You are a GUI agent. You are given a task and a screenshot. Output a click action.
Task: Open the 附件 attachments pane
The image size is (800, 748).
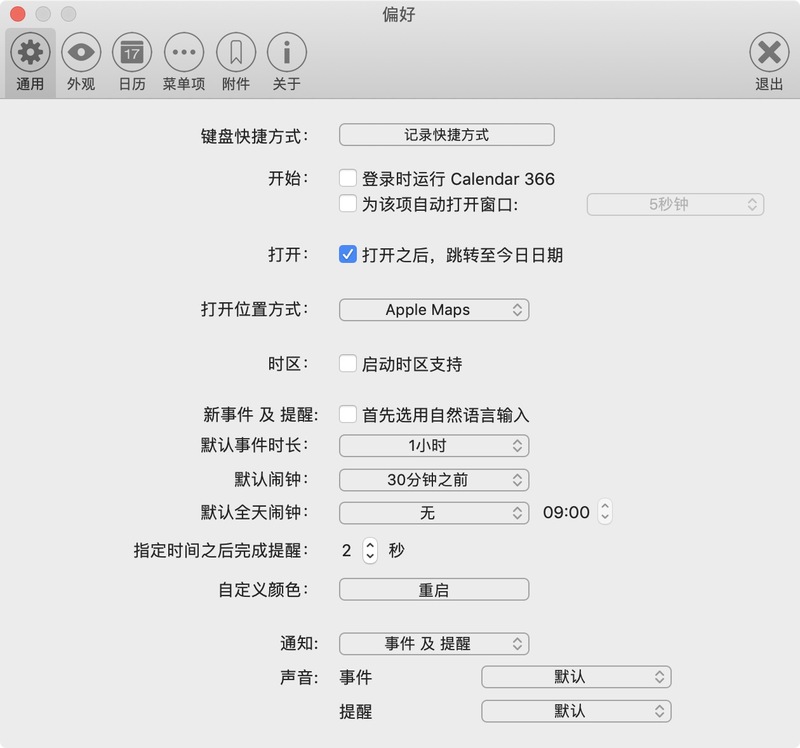pyautogui.click(x=236, y=61)
